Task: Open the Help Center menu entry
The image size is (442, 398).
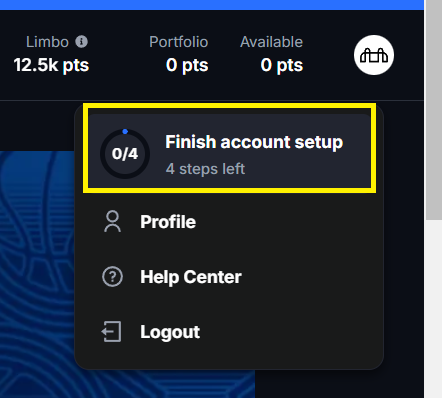Action: pyautogui.click(x=229, y=277)
